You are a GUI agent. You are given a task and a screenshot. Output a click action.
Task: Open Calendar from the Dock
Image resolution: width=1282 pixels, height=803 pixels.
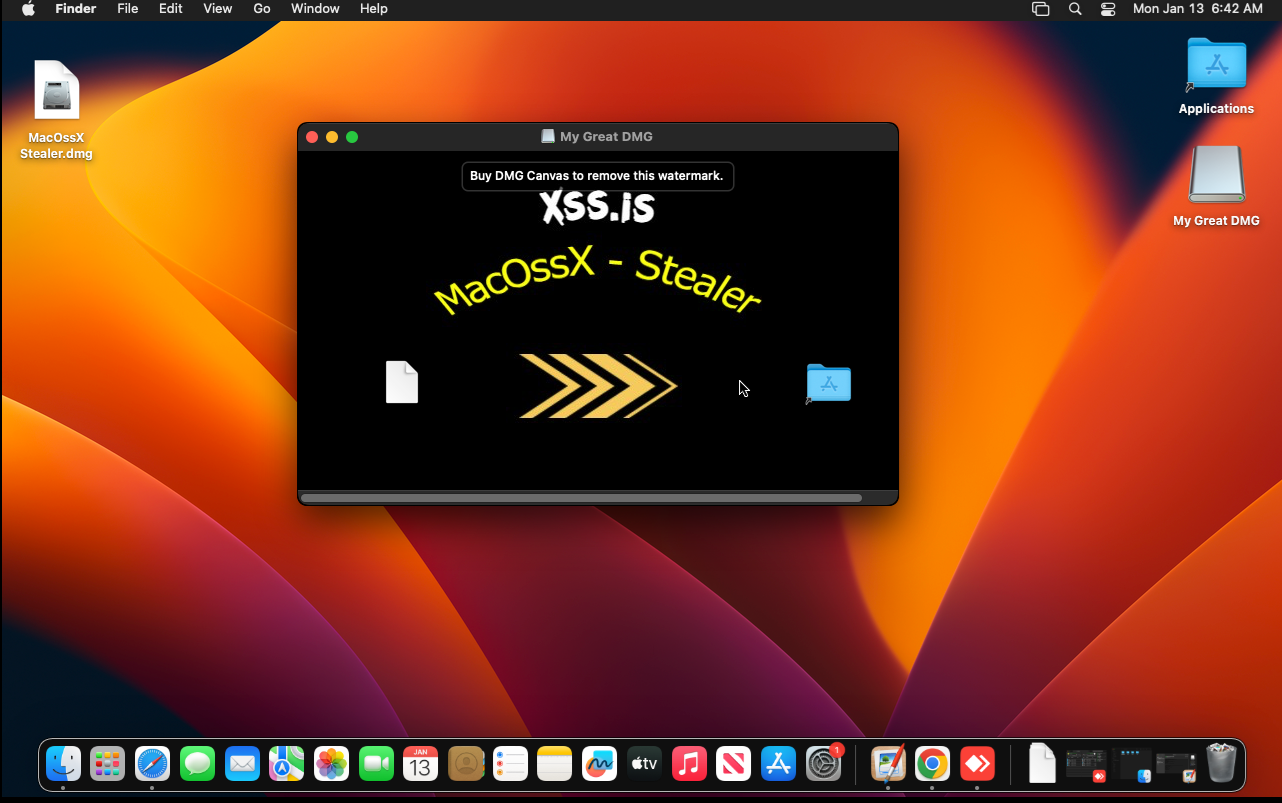421,765
